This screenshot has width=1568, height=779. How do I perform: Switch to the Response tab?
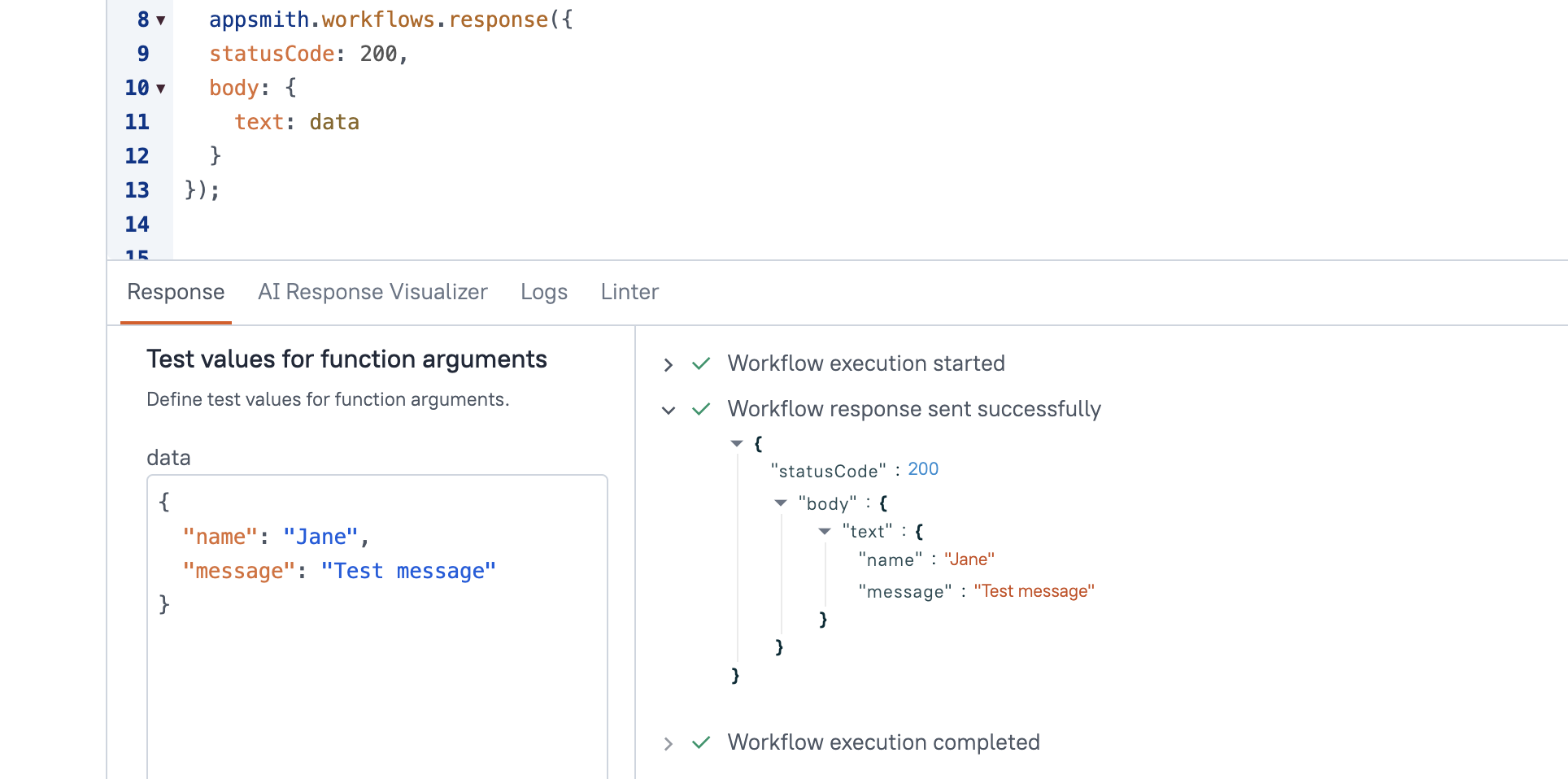[x=176, y=292]
